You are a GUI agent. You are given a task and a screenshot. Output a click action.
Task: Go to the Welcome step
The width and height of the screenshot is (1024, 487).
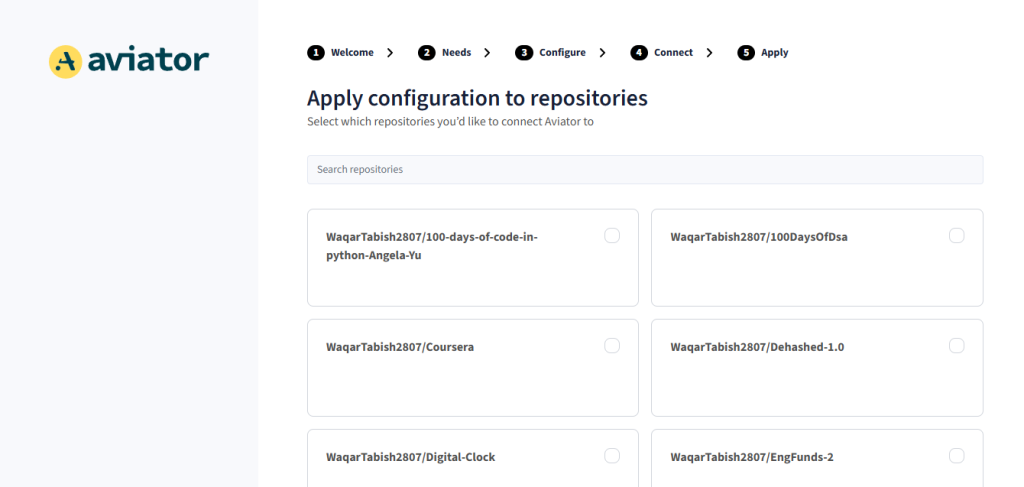[352, 53]
